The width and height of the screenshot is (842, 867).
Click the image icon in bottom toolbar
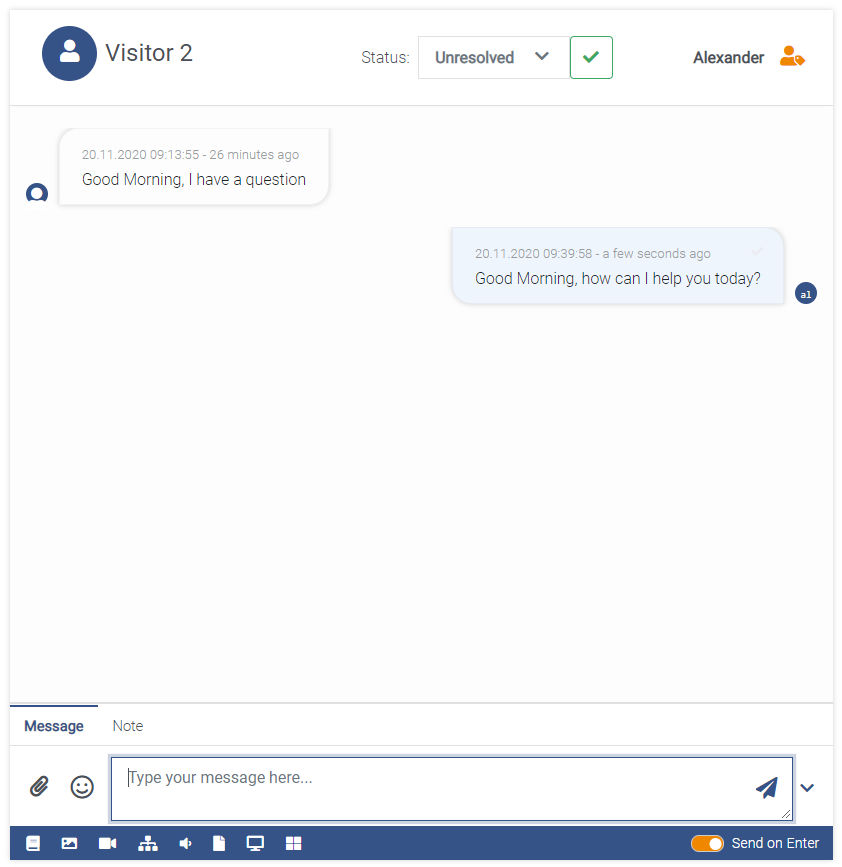[x=69, y=843]
